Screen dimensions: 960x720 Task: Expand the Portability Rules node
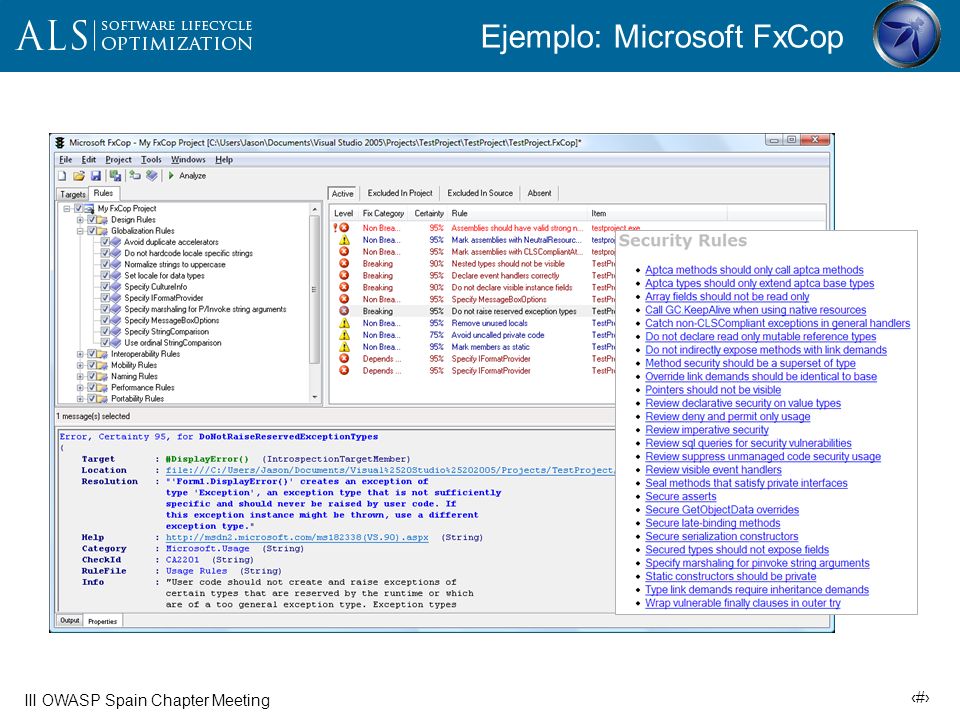tap(80, 399)
